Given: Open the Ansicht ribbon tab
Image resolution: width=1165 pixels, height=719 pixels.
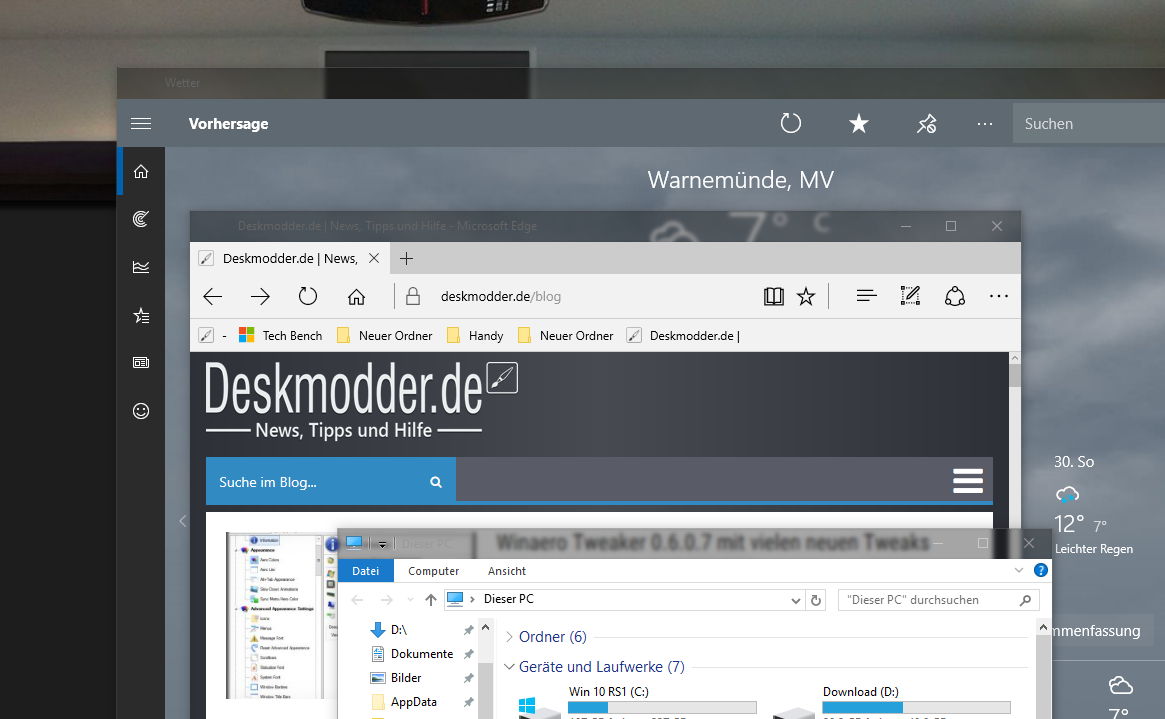Looking at the screenshot, I should tap(507, 570).
